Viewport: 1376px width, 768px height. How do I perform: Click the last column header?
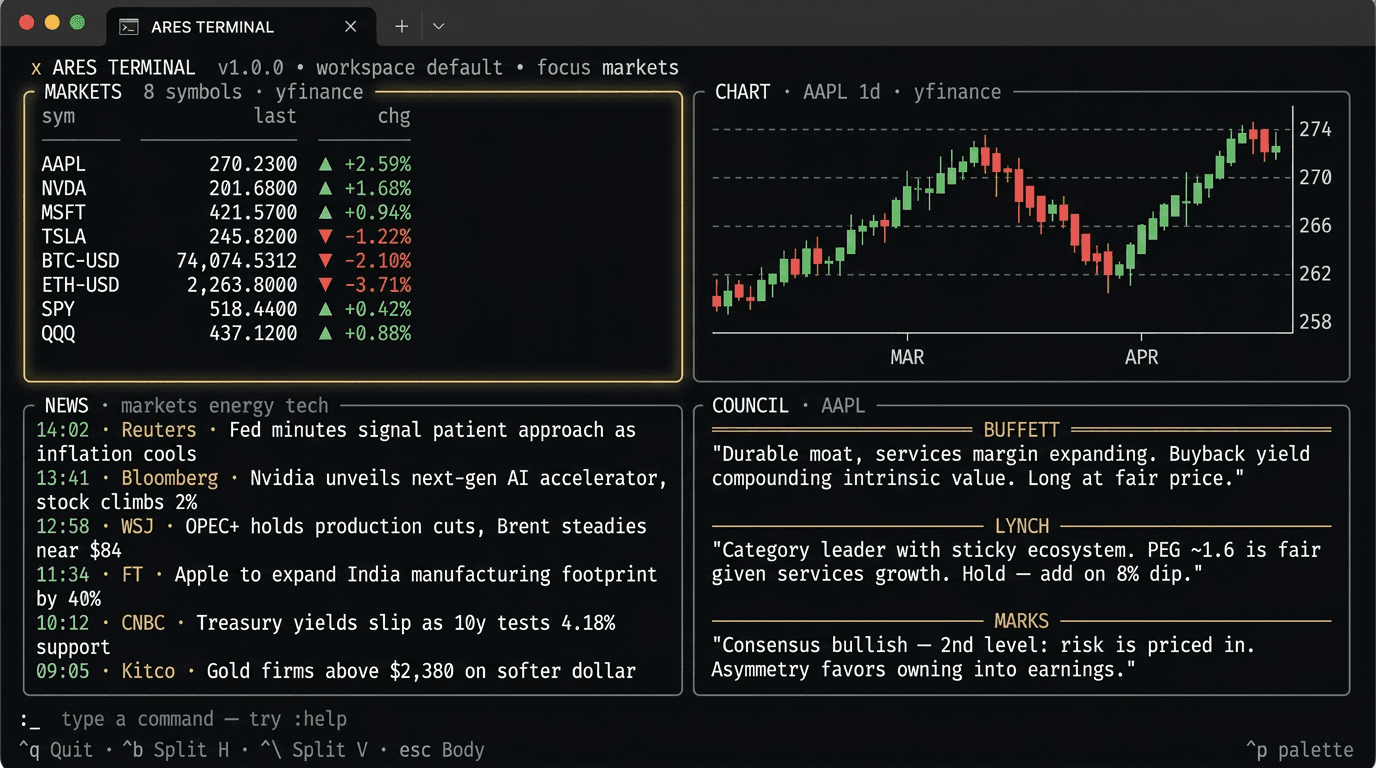coord(275,117)
